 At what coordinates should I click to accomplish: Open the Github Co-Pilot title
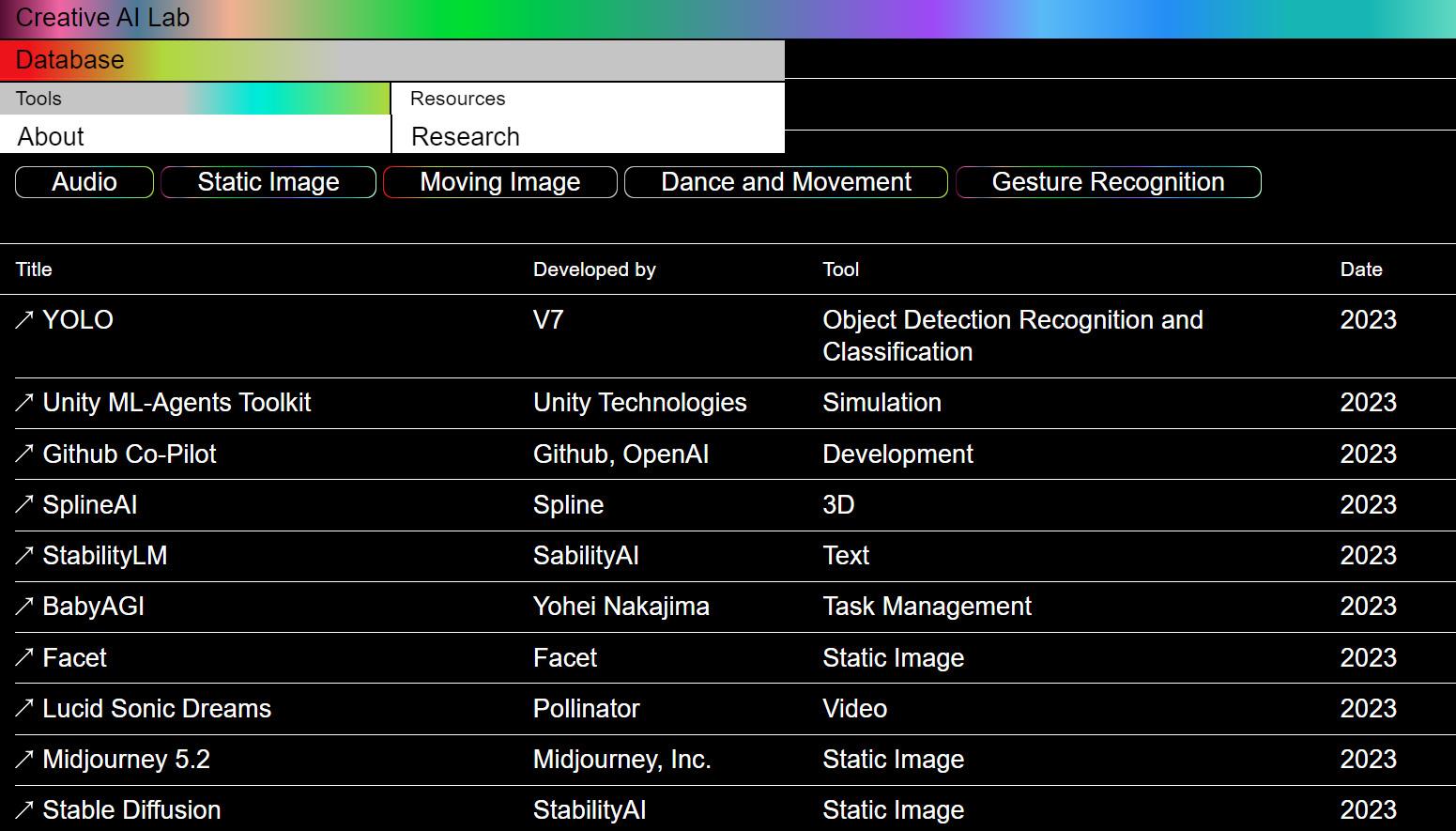click(130, 454)
